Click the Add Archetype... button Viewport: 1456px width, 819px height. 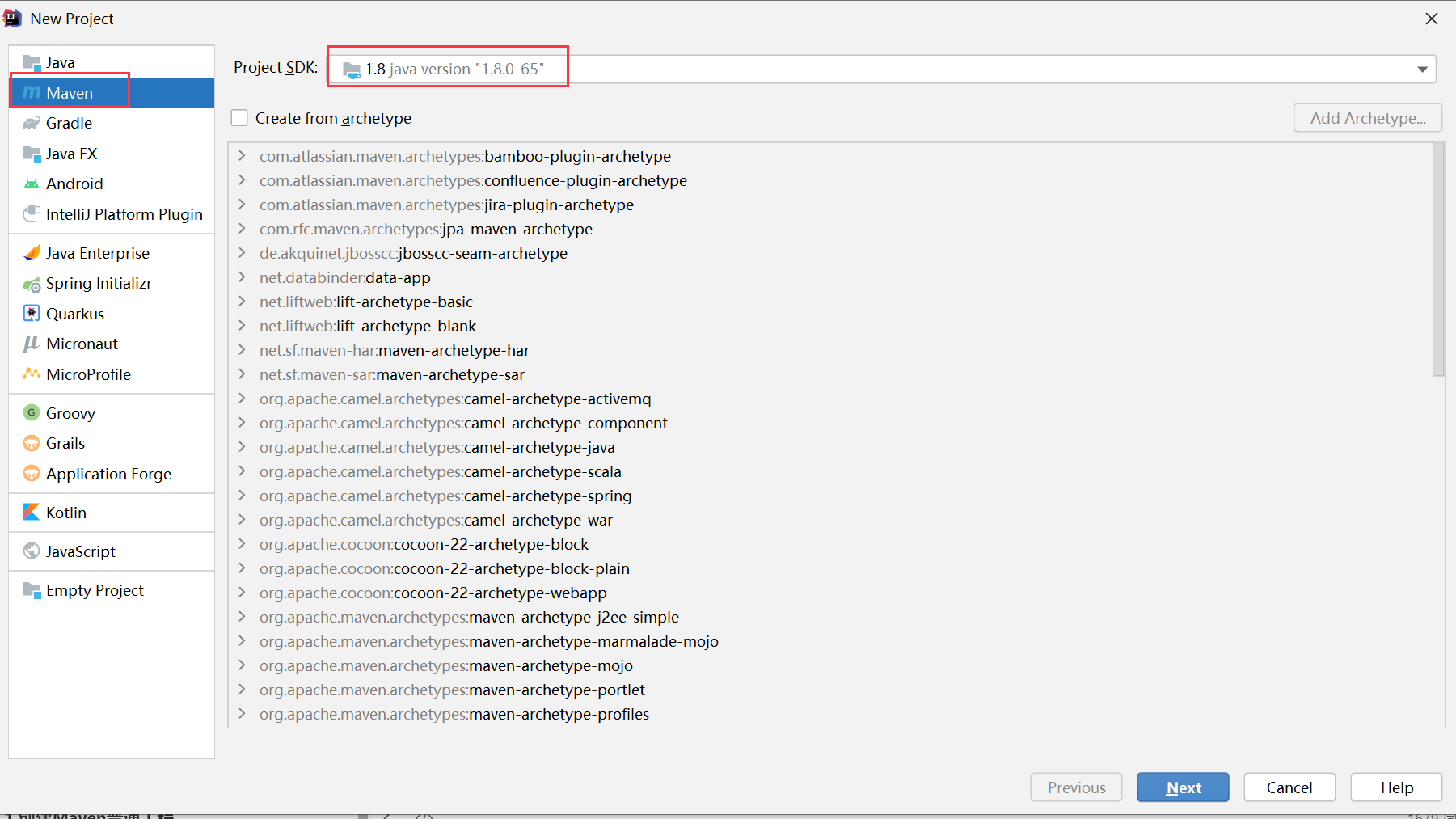pyautogui.click(x=1368, y=118)
